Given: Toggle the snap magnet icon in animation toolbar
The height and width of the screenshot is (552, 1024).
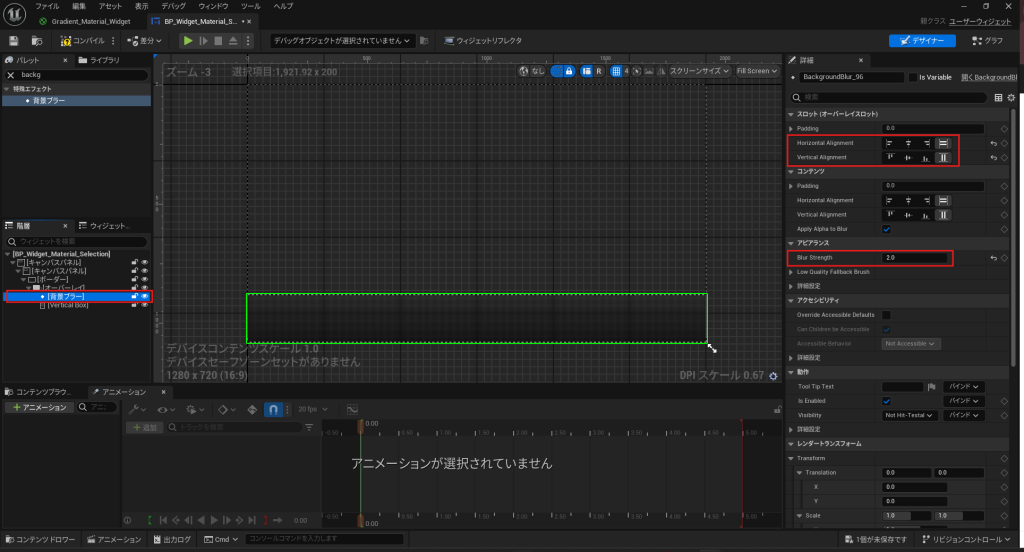Looking at the screenshot, I should [273, 409].
